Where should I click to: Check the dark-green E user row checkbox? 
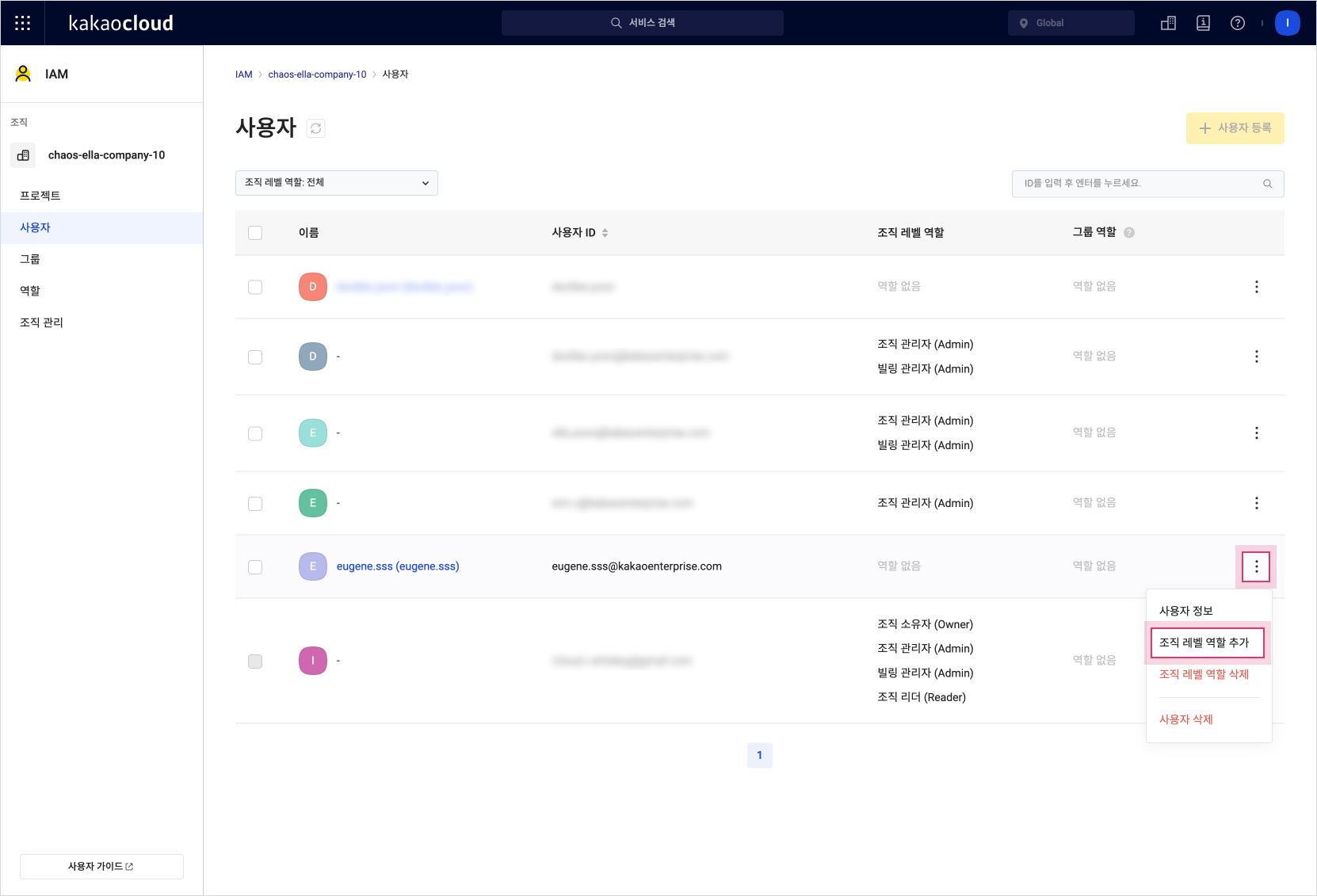point(255,503)
